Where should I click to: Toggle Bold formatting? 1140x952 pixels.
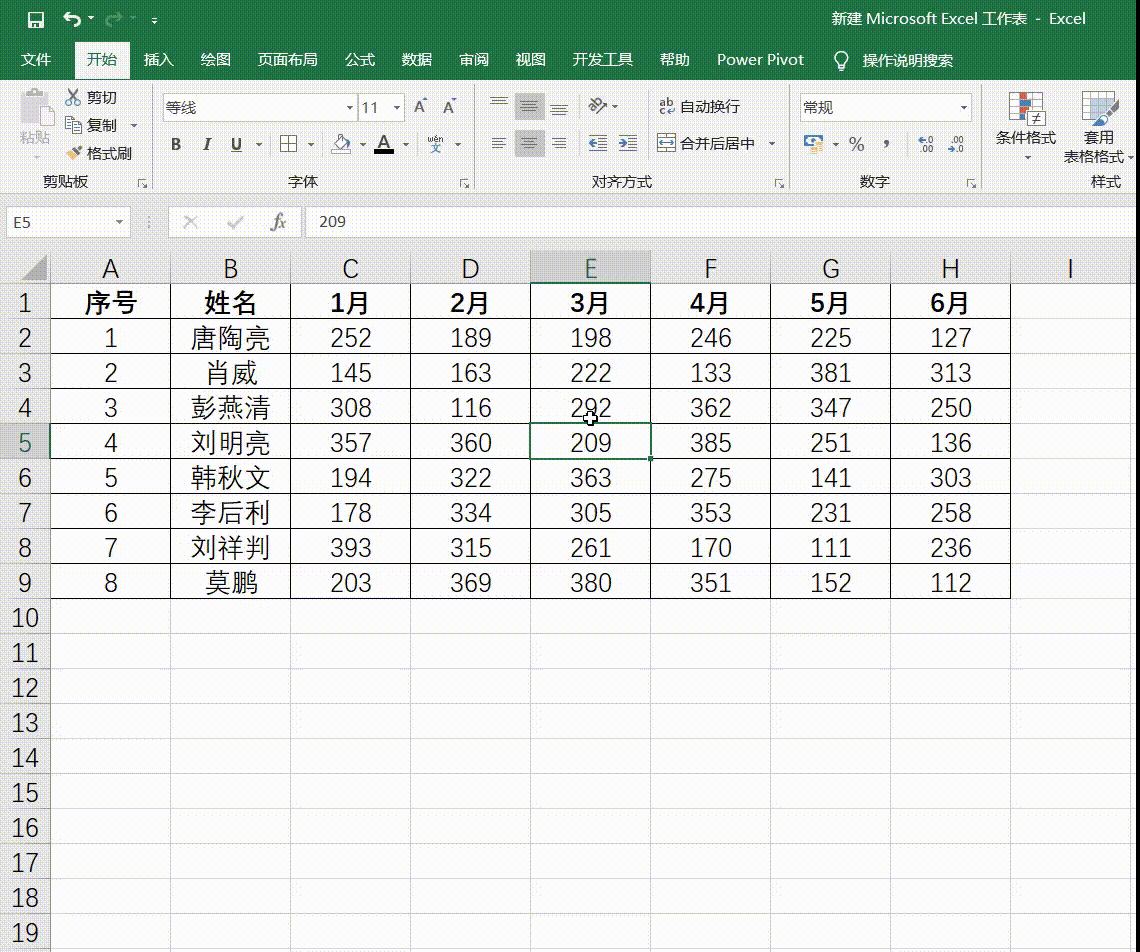(176, 144)
